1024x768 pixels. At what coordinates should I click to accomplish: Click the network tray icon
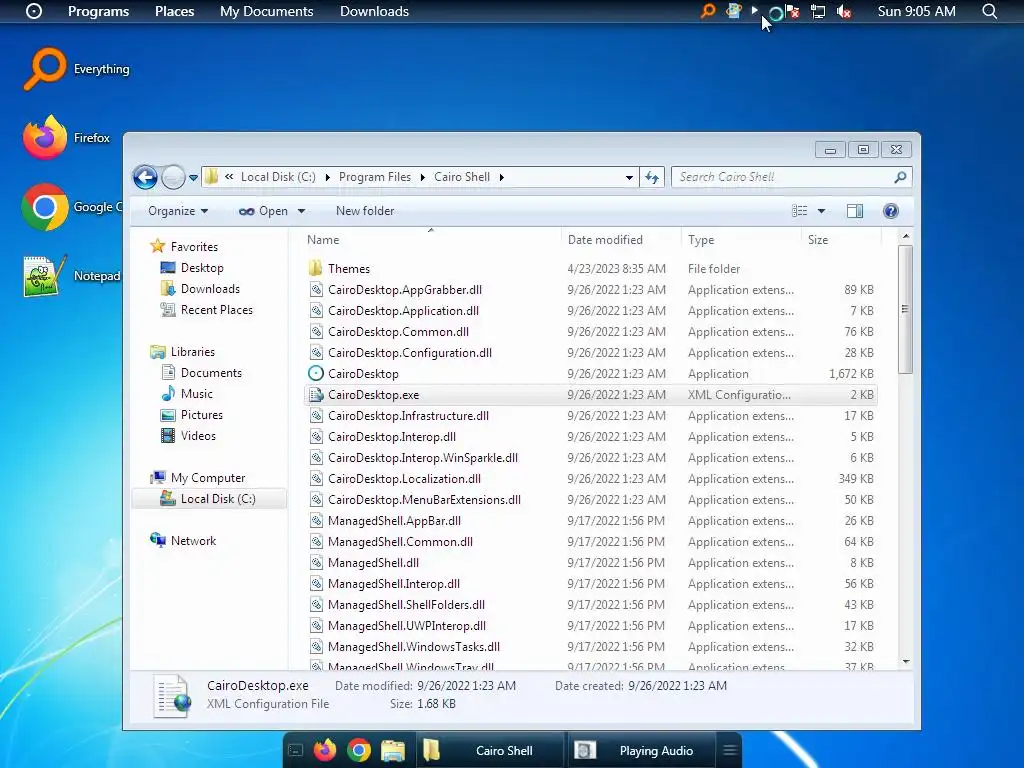[818, 11]
